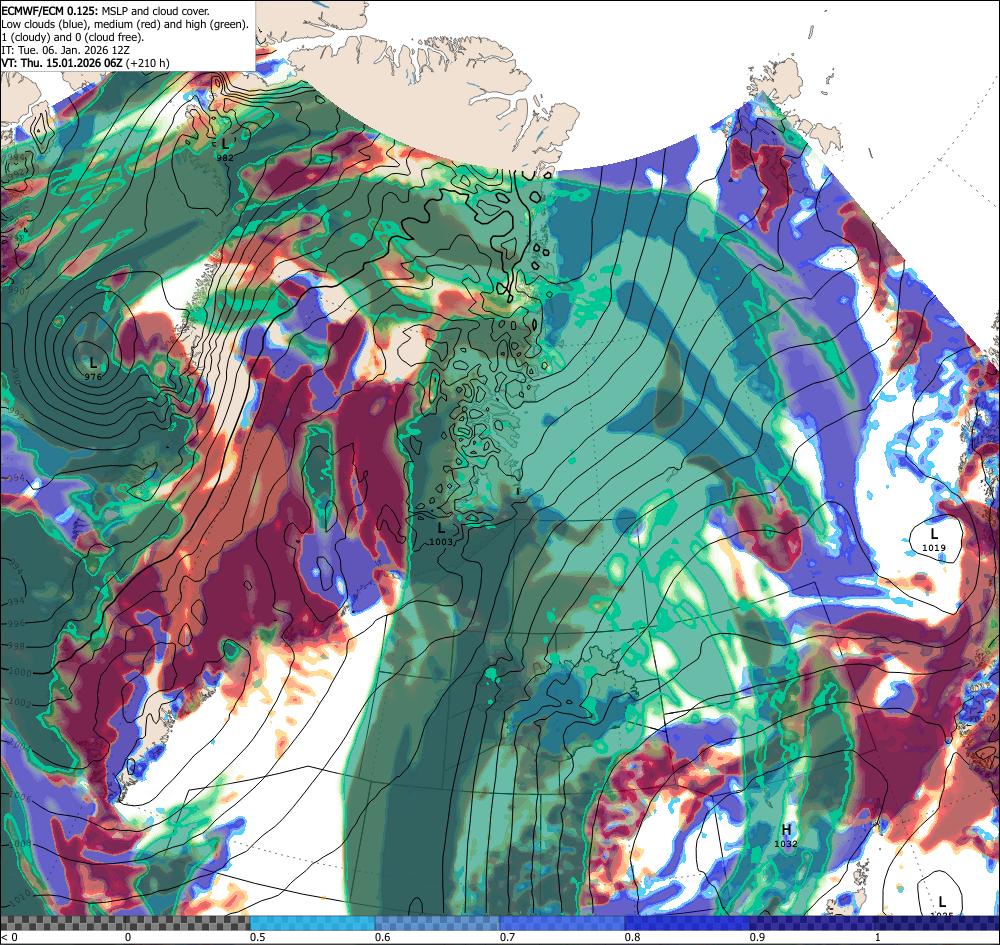Click the legend line "Low clouds (blue), medium (red) and high (green)."
This screenshot has height=945, width=1000.
pos(125,24)
